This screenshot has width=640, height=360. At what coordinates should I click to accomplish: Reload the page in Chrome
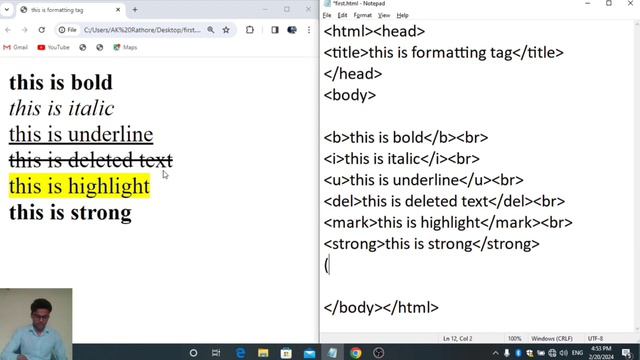[42, 30]
